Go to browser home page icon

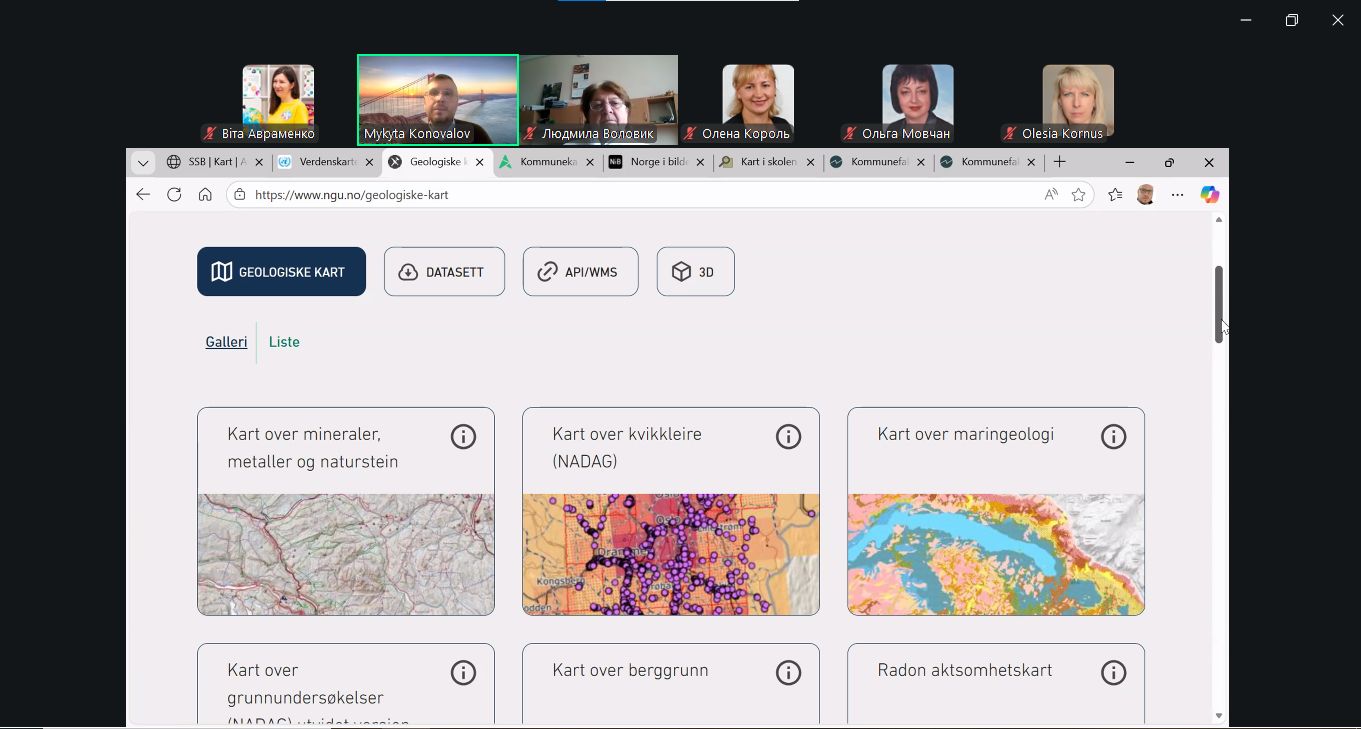pyautogui.click(x=205, y=195)
